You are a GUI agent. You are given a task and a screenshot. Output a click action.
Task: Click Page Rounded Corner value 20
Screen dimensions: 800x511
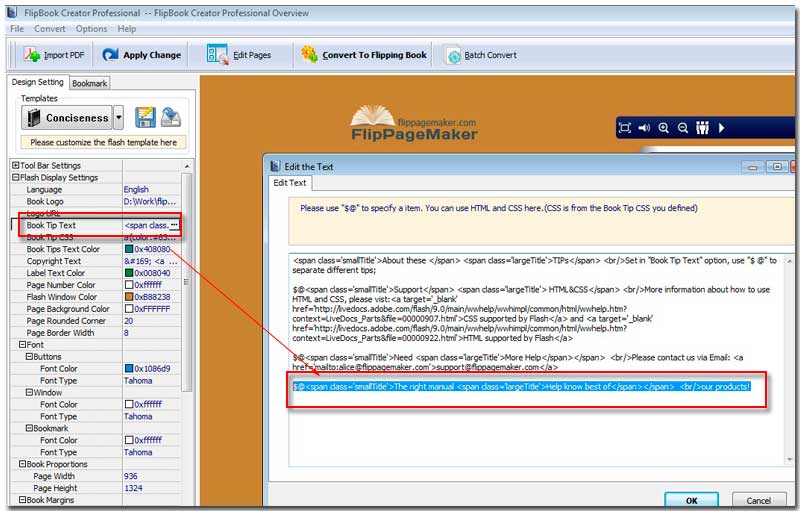point(129,321)
